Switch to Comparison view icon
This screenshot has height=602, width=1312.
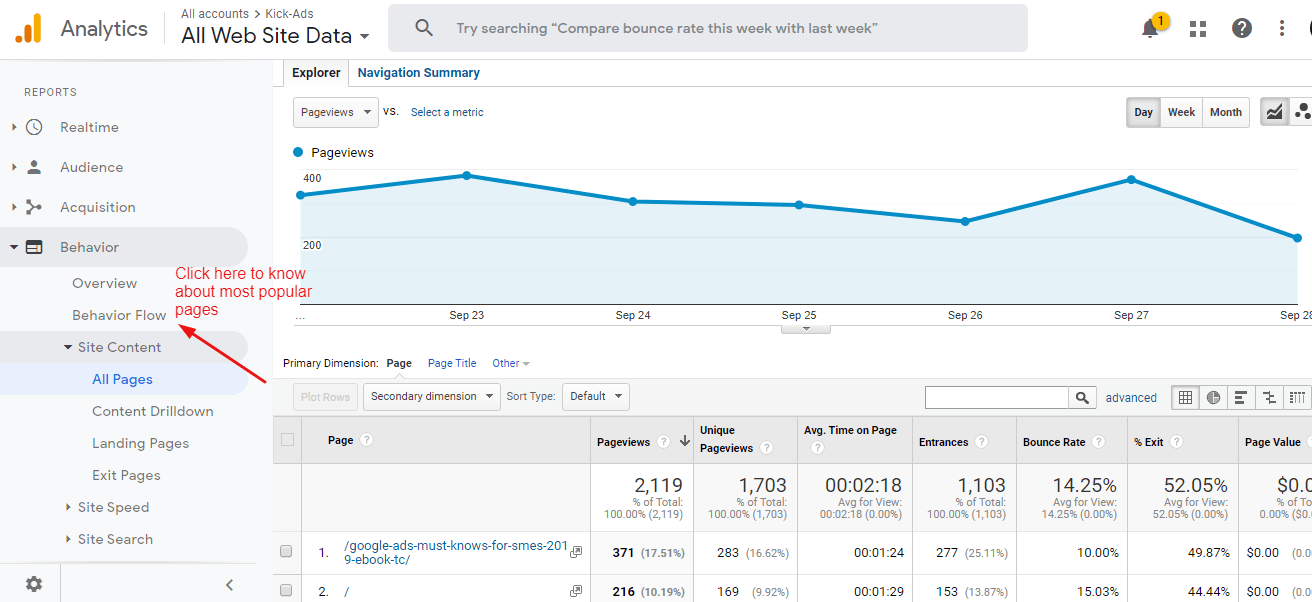1269,397
